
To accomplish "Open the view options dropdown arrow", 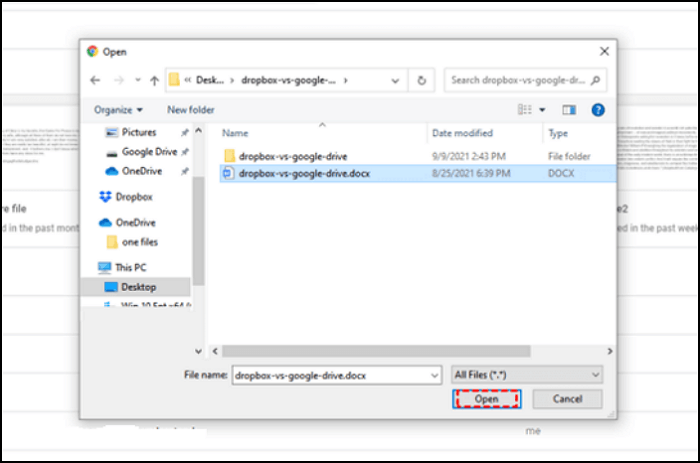I will click(542, 110).
